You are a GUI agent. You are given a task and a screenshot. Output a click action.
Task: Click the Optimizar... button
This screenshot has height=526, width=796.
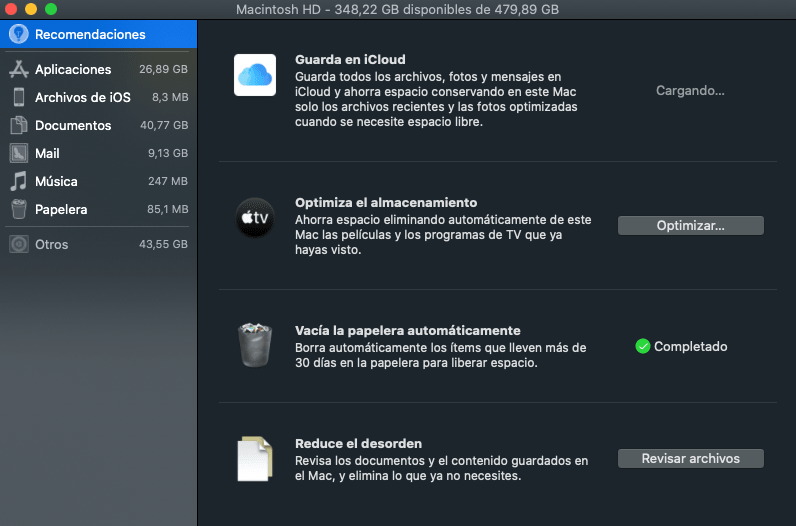tap(690, 225)
